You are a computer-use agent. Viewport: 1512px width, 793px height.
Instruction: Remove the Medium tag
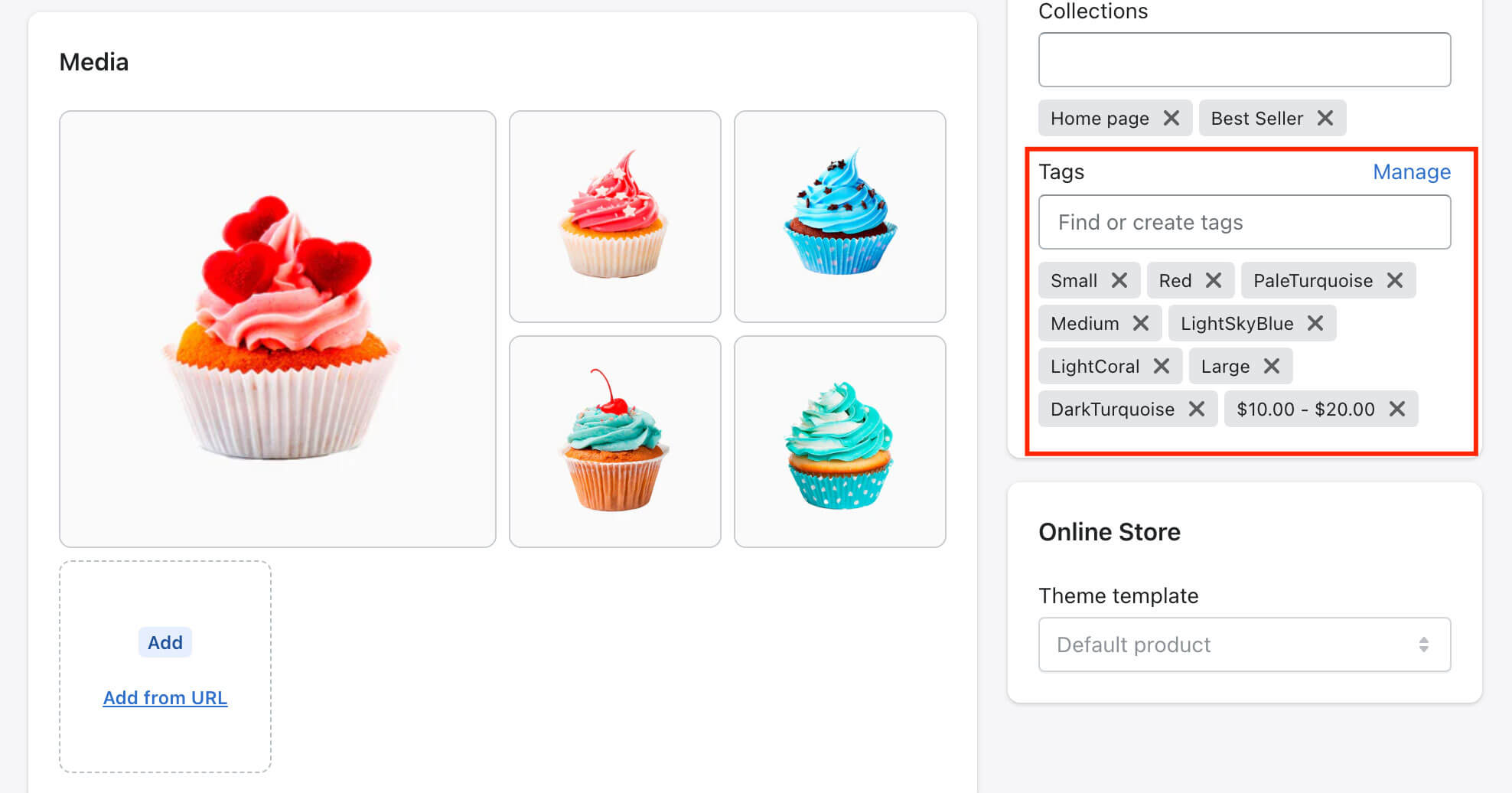(x=1140, y=323)
